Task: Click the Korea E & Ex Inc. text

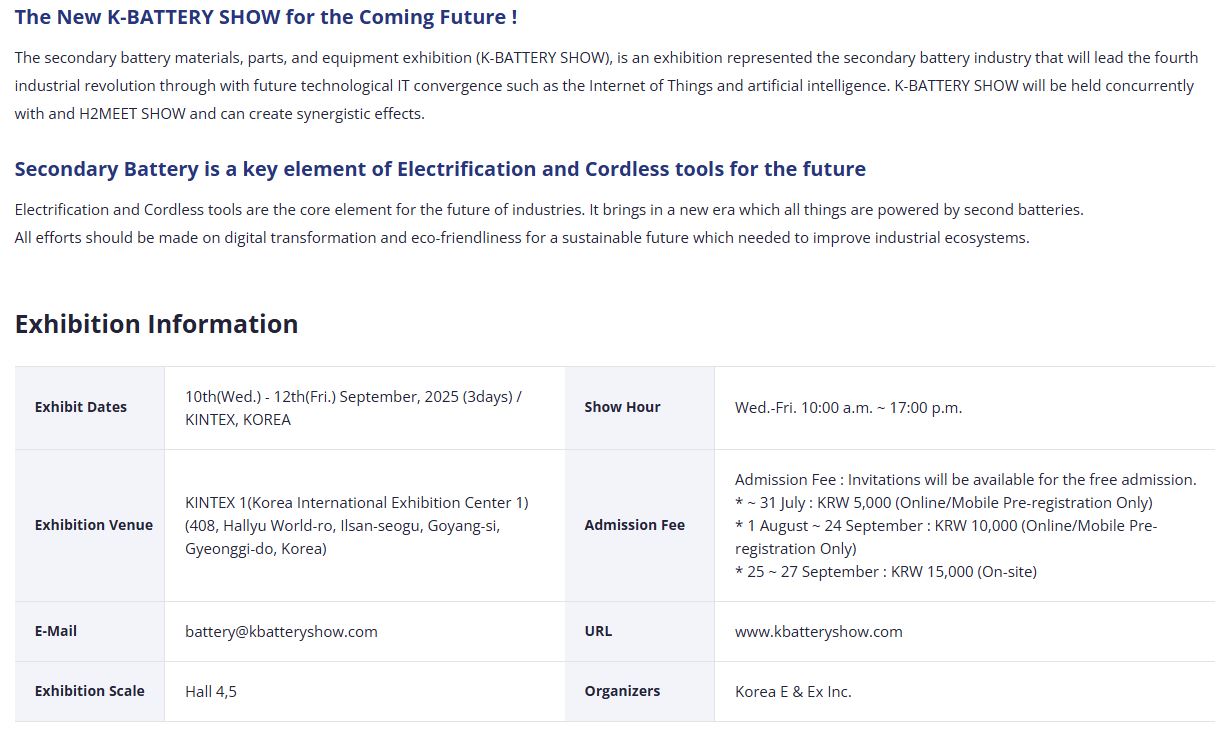Action: (x=793, y=691)
